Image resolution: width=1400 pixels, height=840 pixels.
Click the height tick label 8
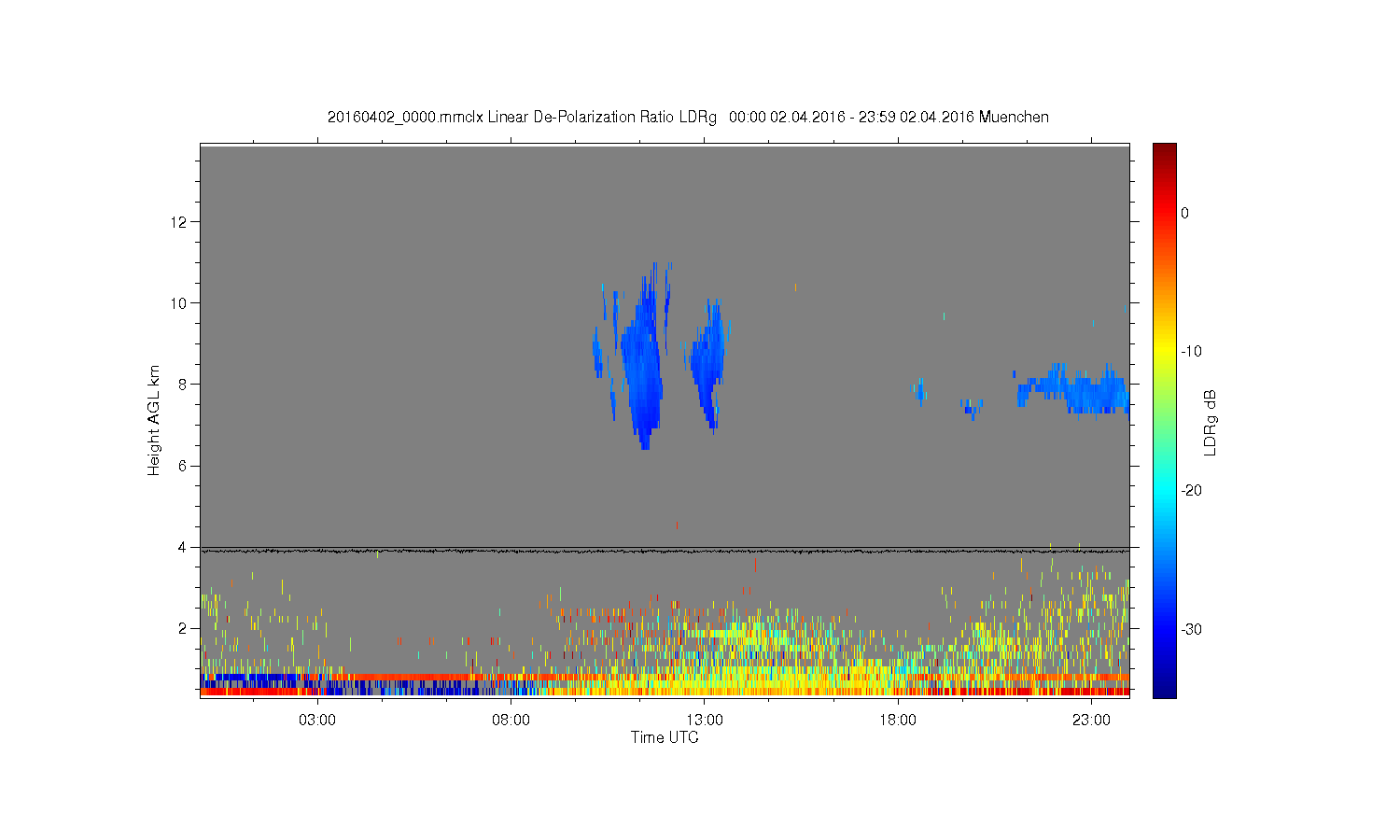click(x=184, y=385)
